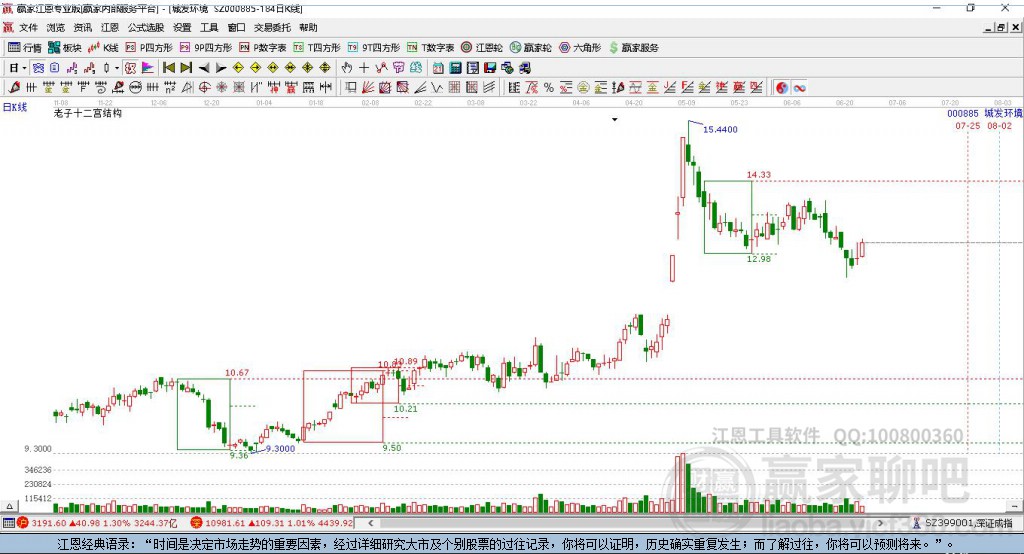Click the Shanghai index 3191.60 status entry
Screen dimensions: 1024x554
(97, 523)
